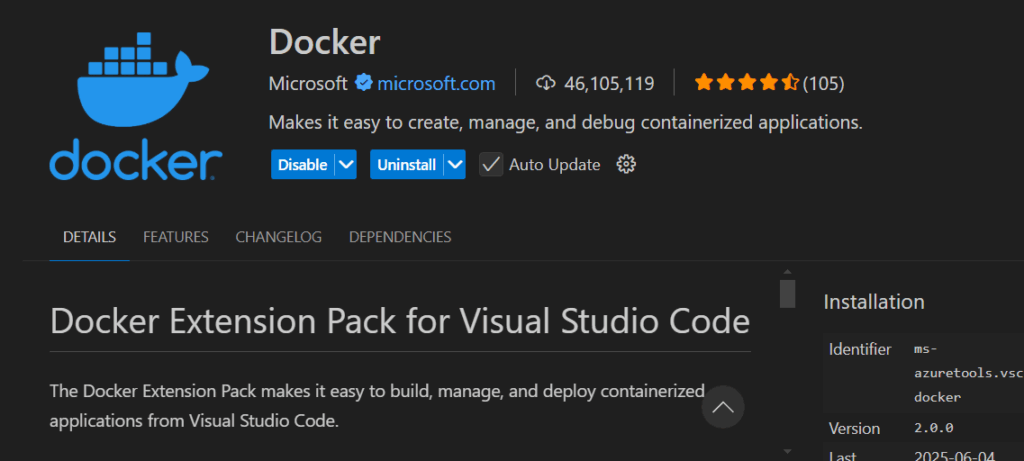Click the Docker whale logo image

pos(136,106)
